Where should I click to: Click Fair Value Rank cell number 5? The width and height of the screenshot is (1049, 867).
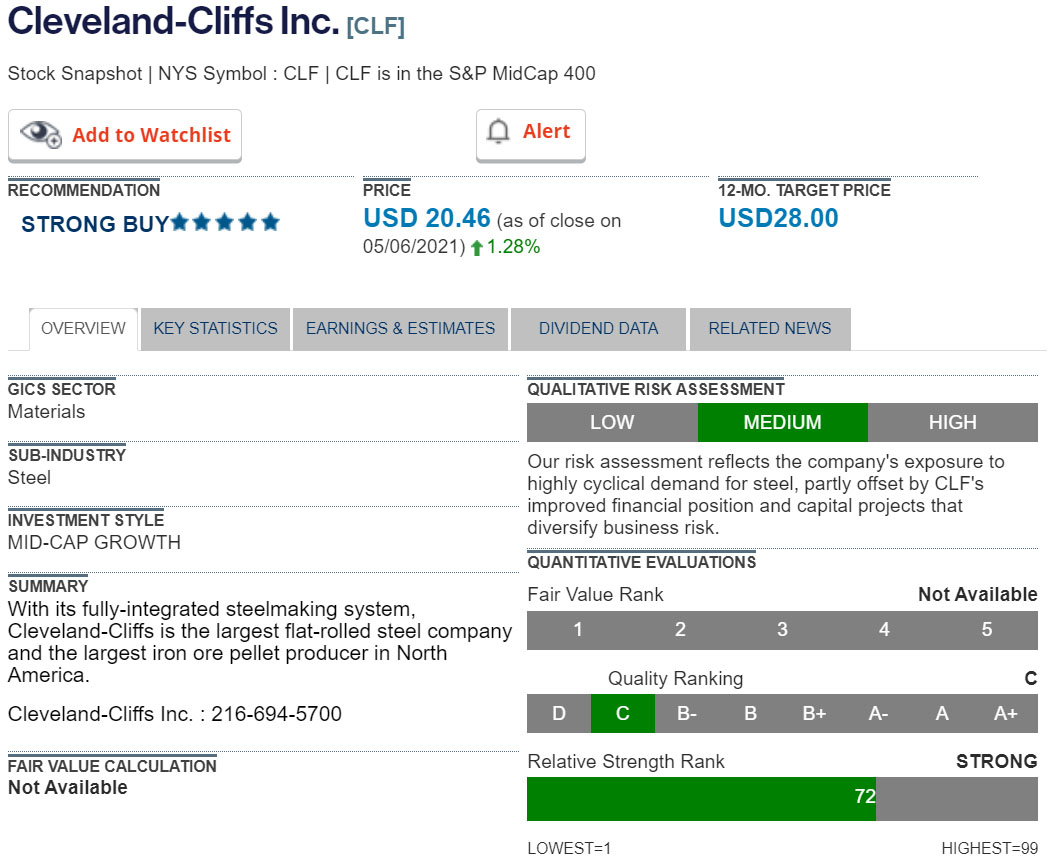(x=986, y=630)
